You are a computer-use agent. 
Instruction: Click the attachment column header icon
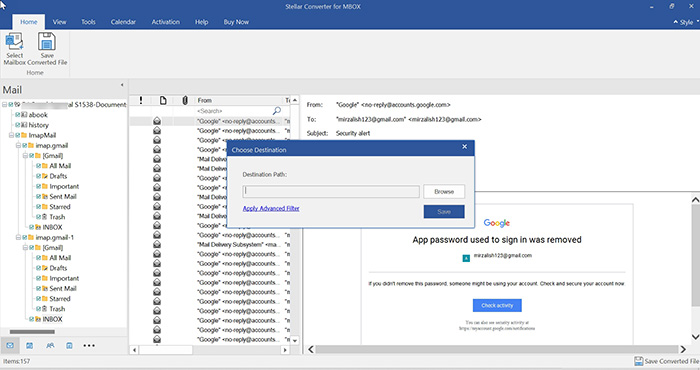[185, 100]
